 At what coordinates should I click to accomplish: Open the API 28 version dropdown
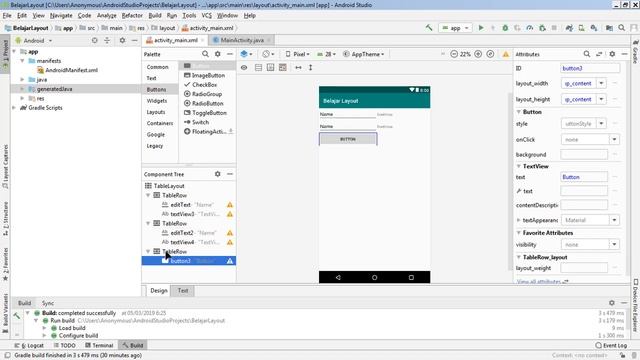(x=327, y=54)
